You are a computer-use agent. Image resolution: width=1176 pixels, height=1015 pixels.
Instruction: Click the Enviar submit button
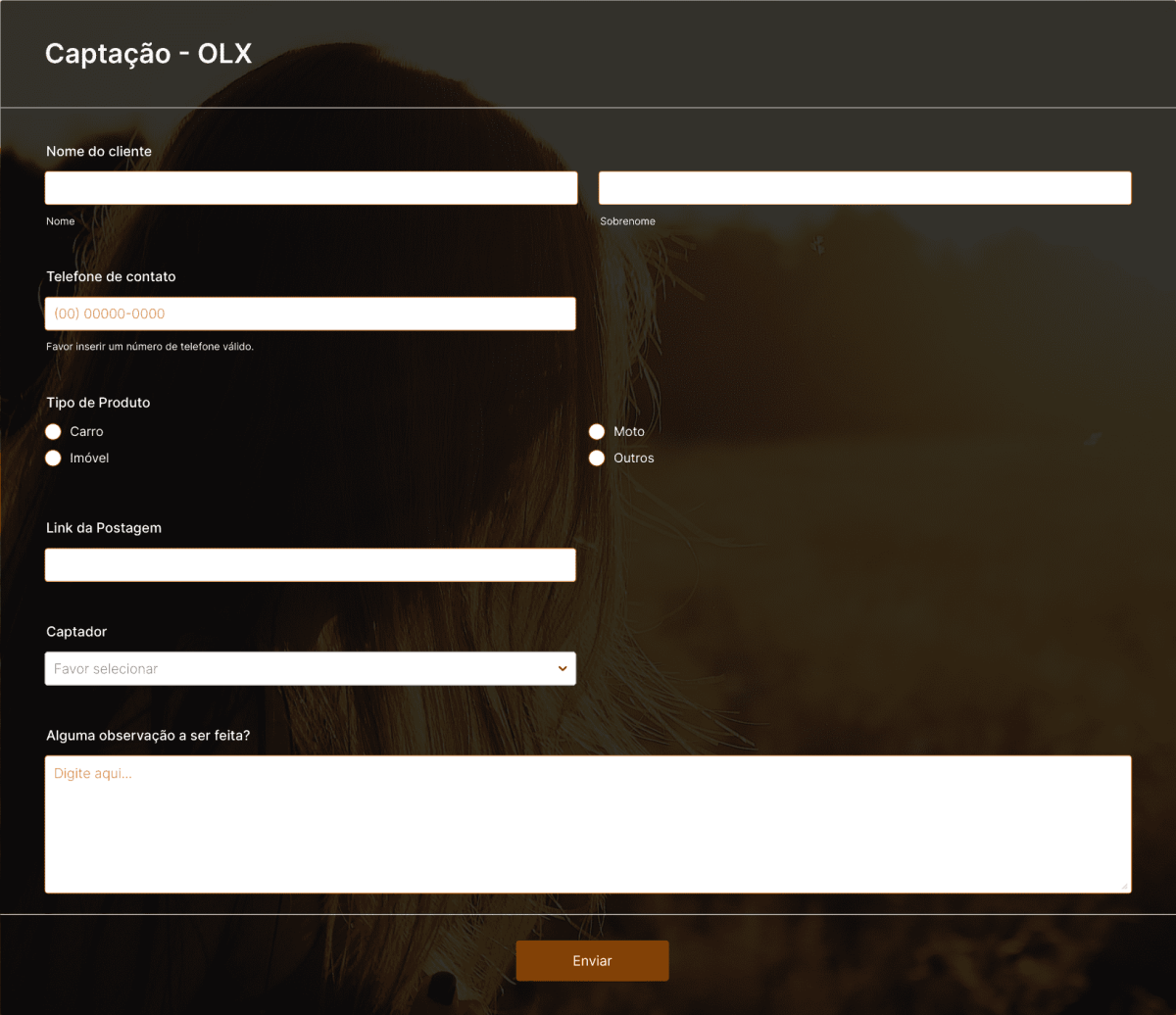coord(592,960)
